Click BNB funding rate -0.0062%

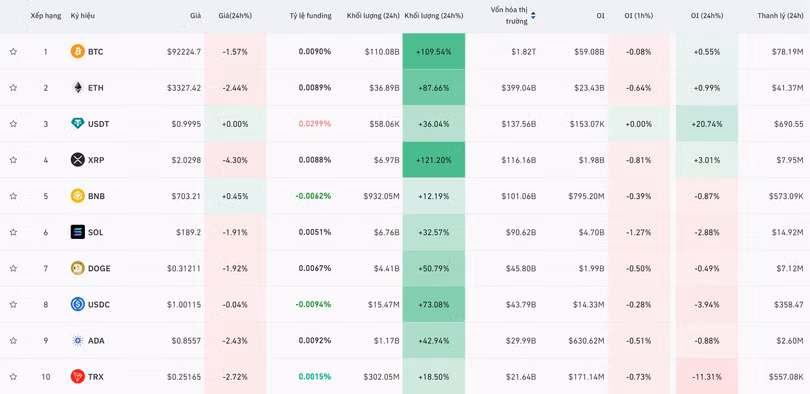click(x=314, y=196)
